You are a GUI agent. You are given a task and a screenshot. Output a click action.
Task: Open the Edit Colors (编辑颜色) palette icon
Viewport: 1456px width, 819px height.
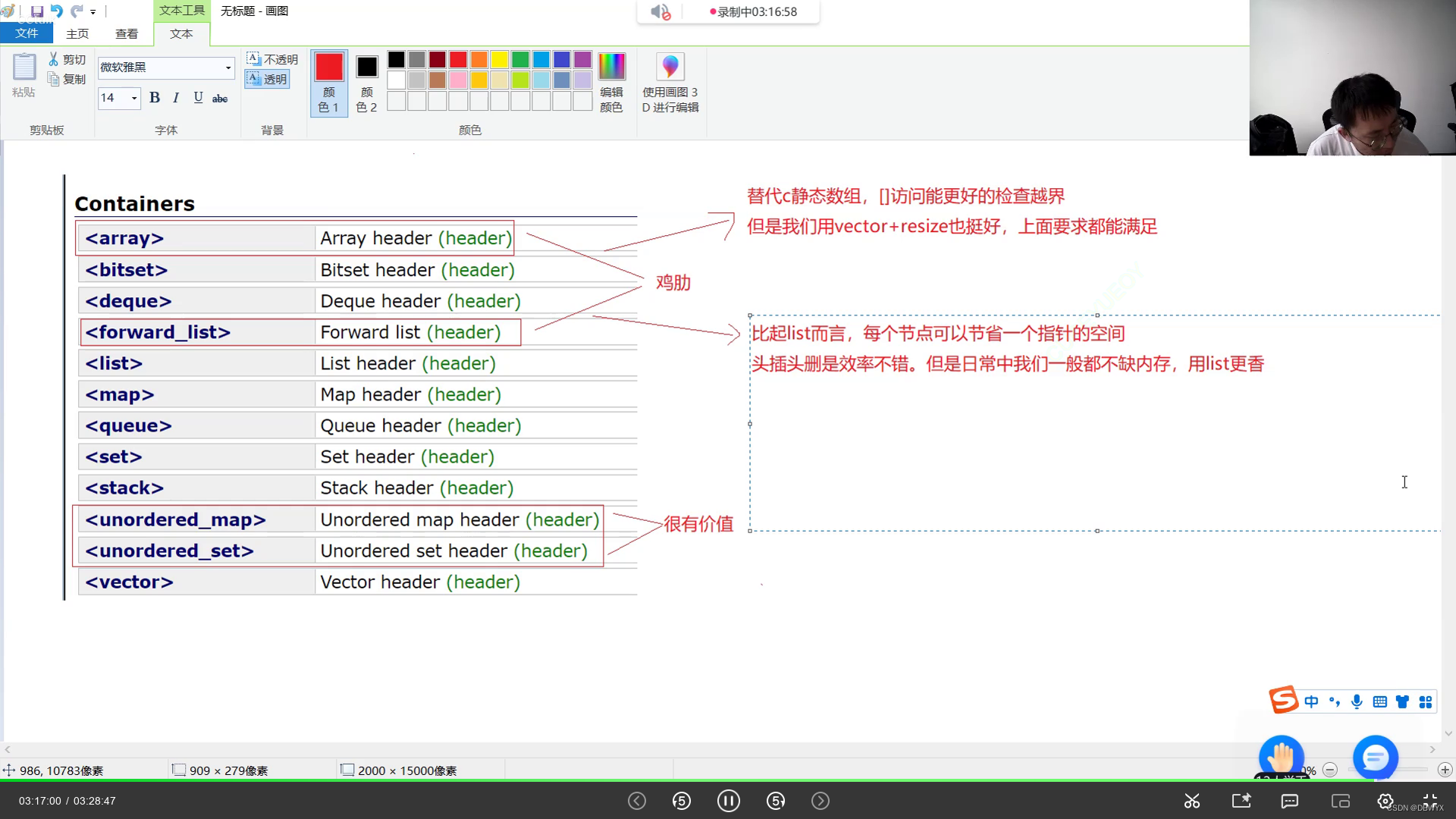pos(611,66)
